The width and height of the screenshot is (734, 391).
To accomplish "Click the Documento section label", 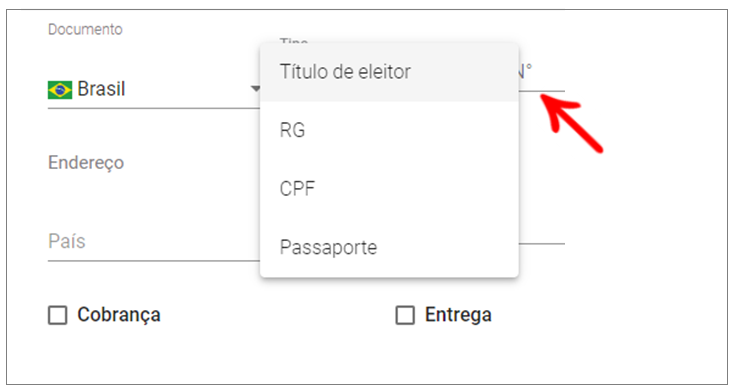I will point(85,30).
